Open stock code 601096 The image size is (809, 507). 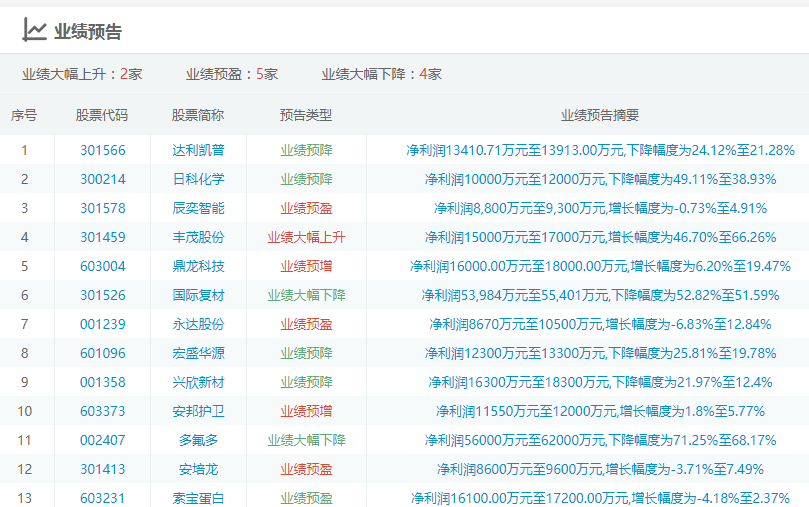click(x=103, y=353)
